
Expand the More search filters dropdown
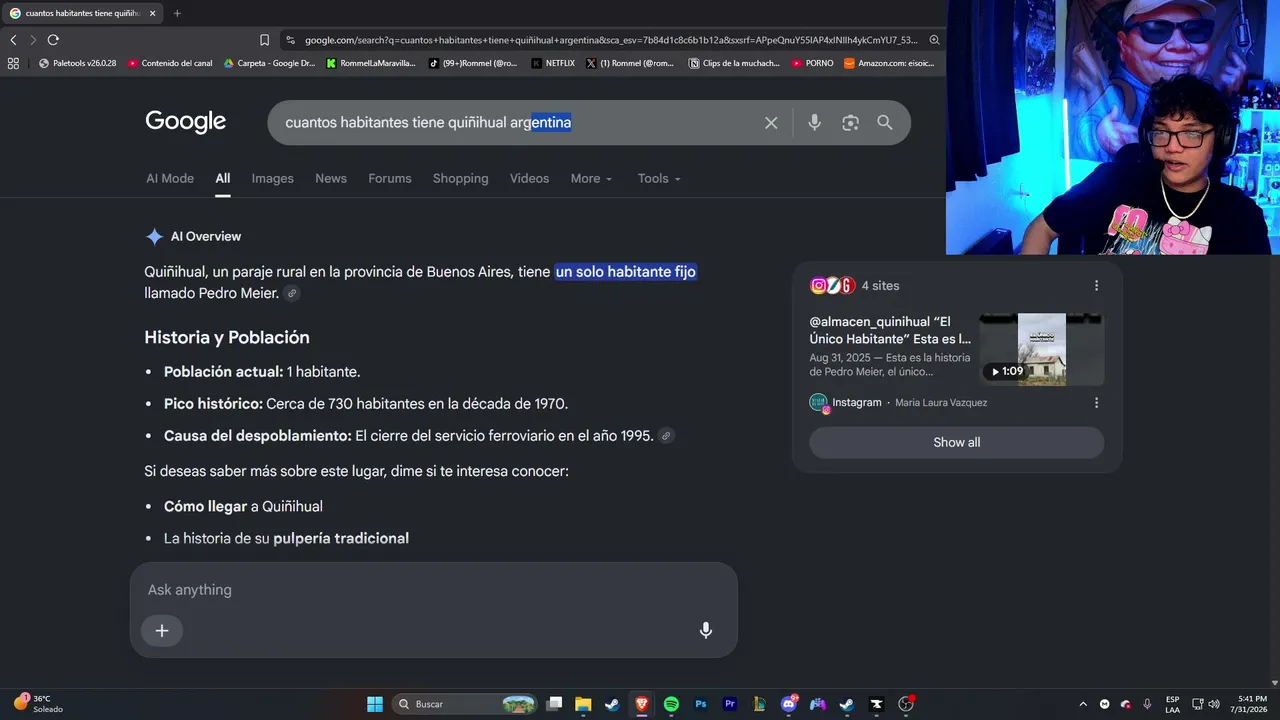592,179
